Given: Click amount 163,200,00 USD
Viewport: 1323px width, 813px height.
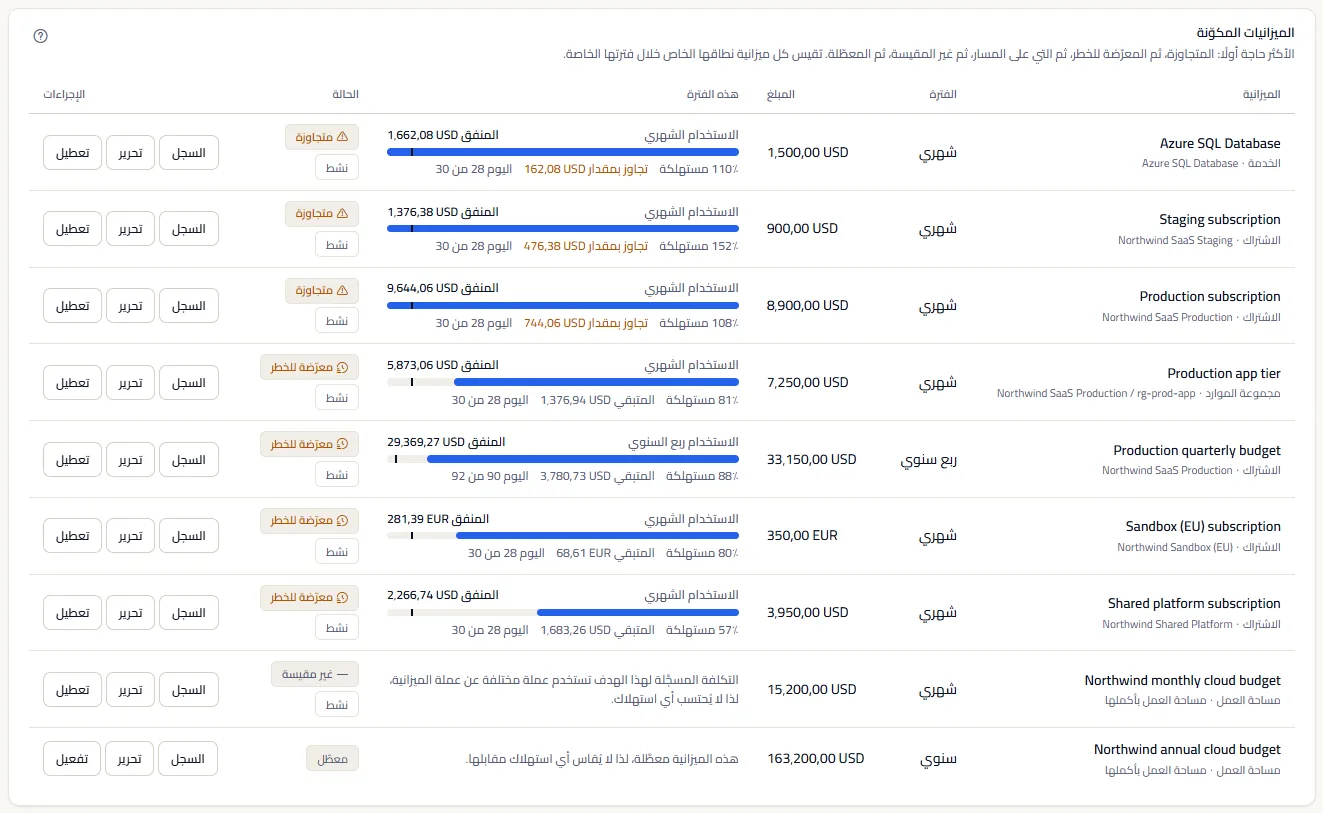Looking at the screenshot, I should 816,759.
